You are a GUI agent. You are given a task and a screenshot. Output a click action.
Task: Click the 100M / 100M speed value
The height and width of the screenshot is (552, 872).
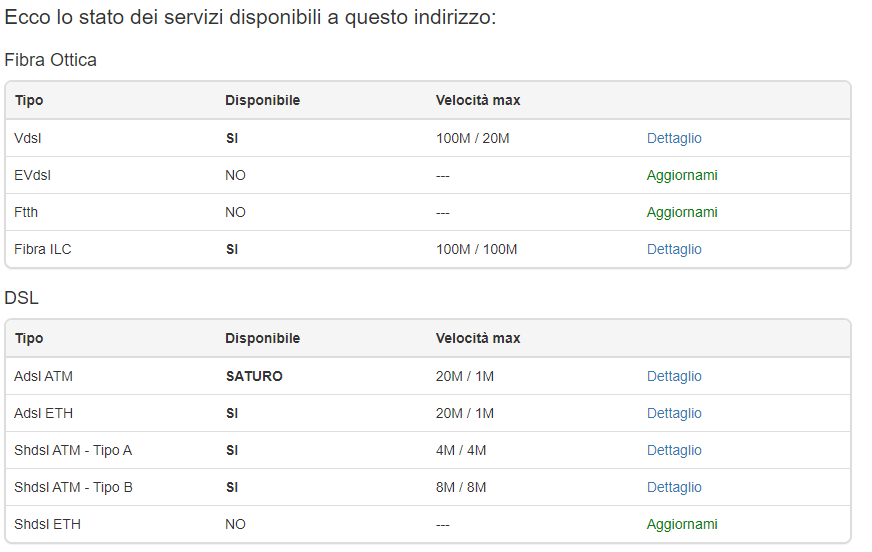[x=477, y=249]
